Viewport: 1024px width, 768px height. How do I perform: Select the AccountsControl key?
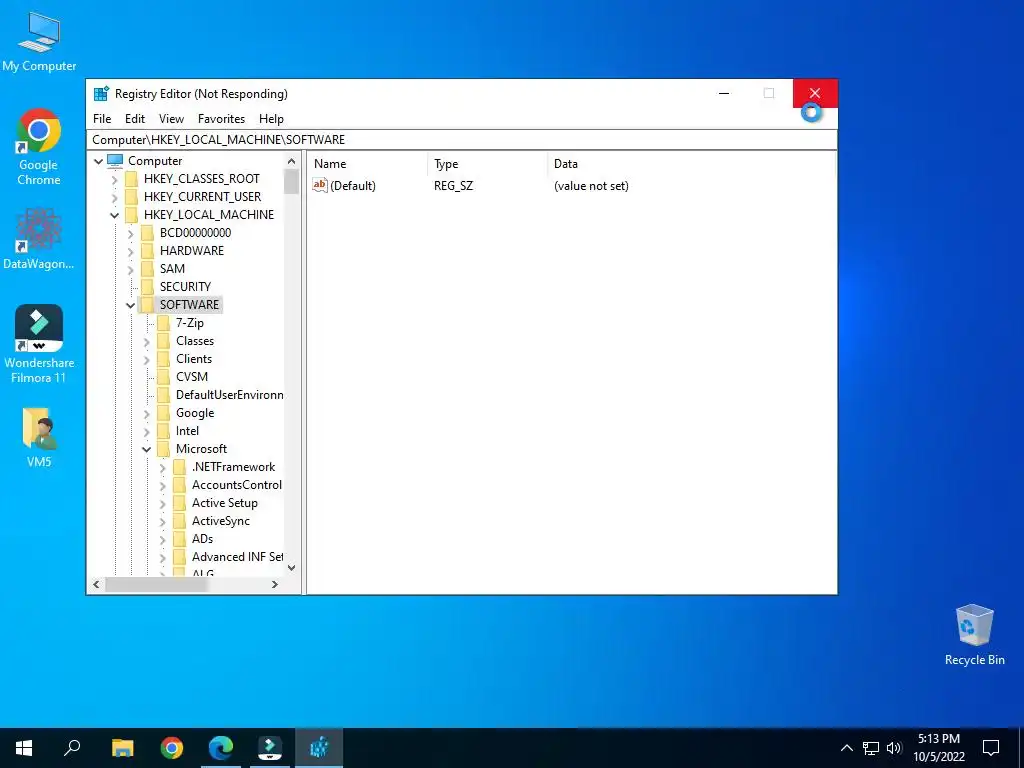point(237,485)
